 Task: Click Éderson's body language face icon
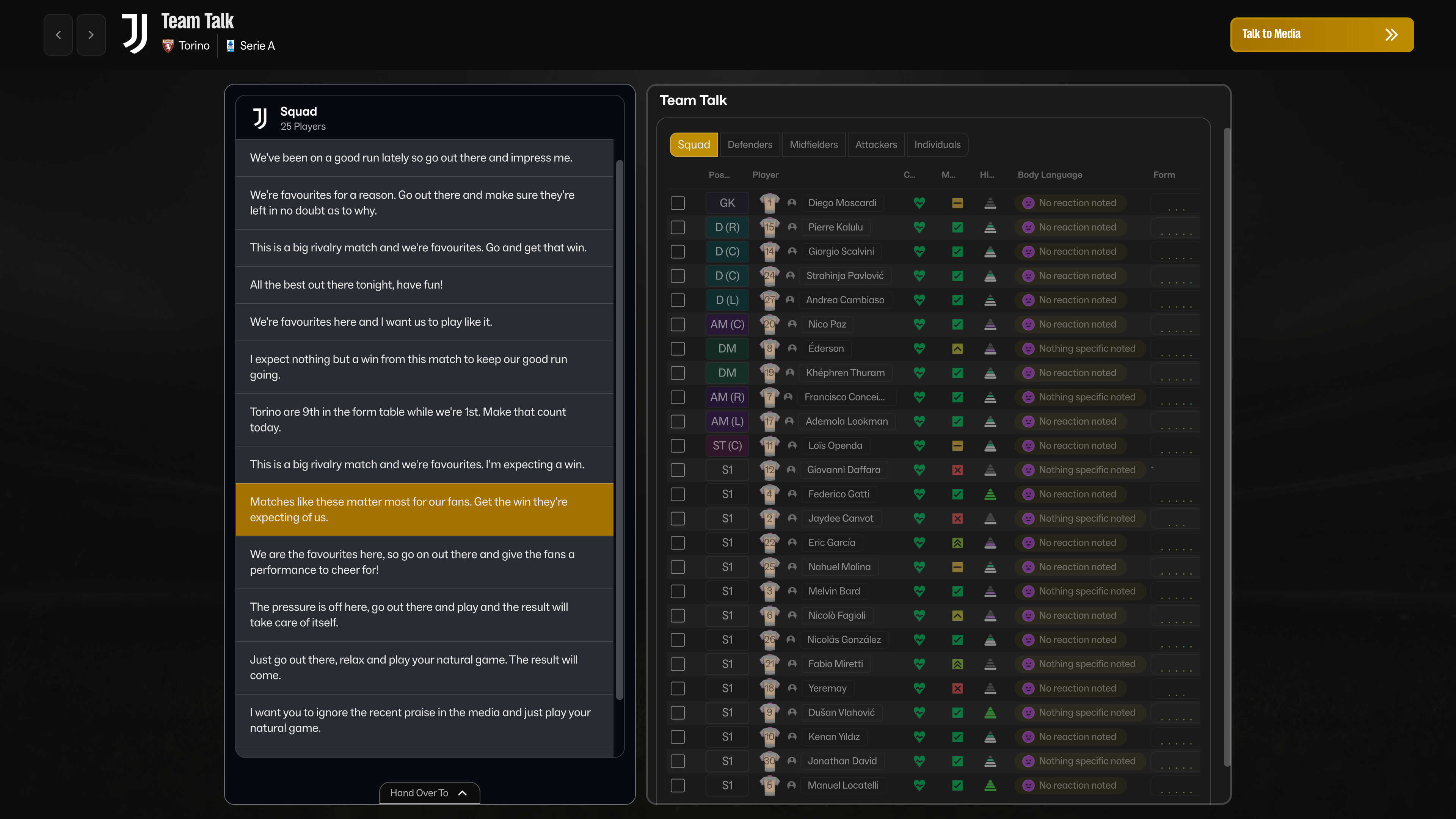[x=1028, y=349]
